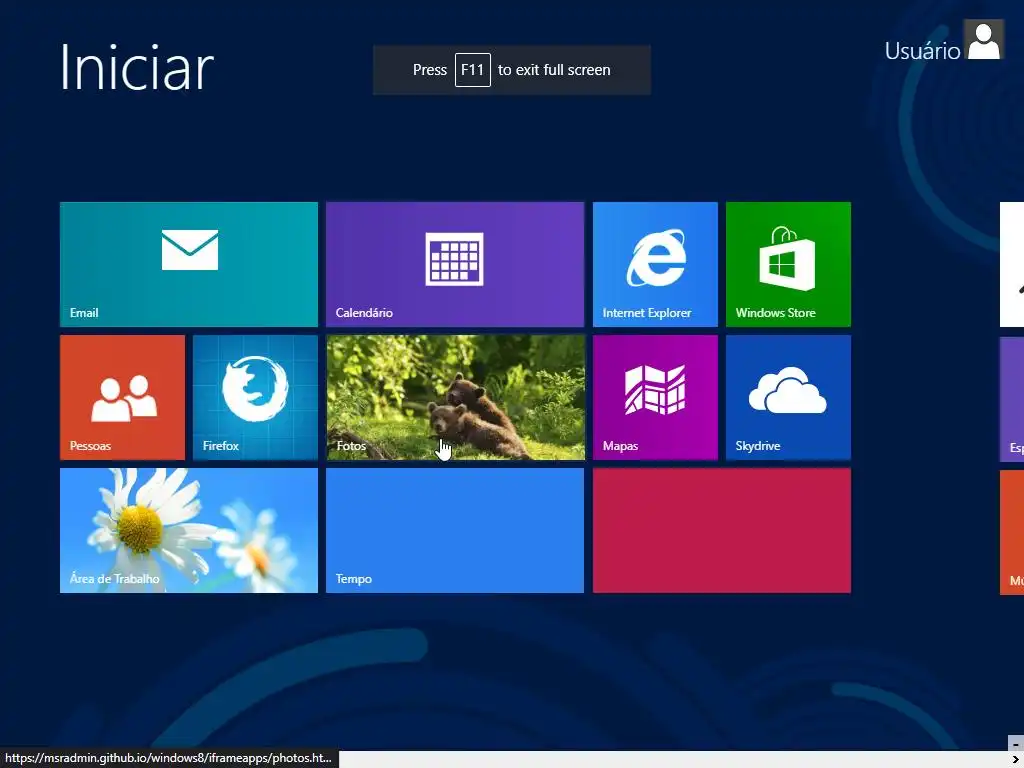Click the horizontal scrollbar right arrow

[x=1016, y=760]
